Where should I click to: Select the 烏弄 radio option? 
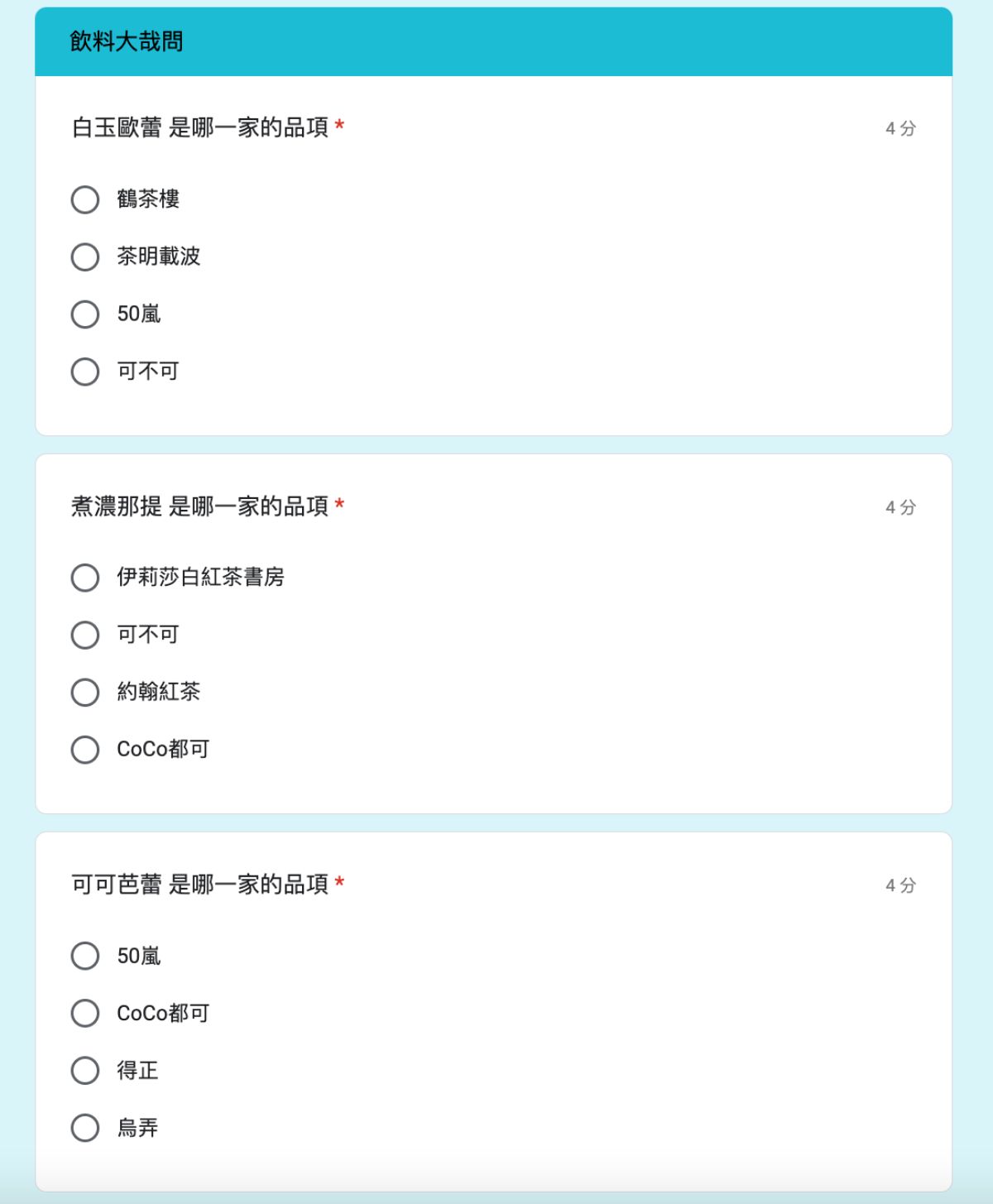[85, 1128]
